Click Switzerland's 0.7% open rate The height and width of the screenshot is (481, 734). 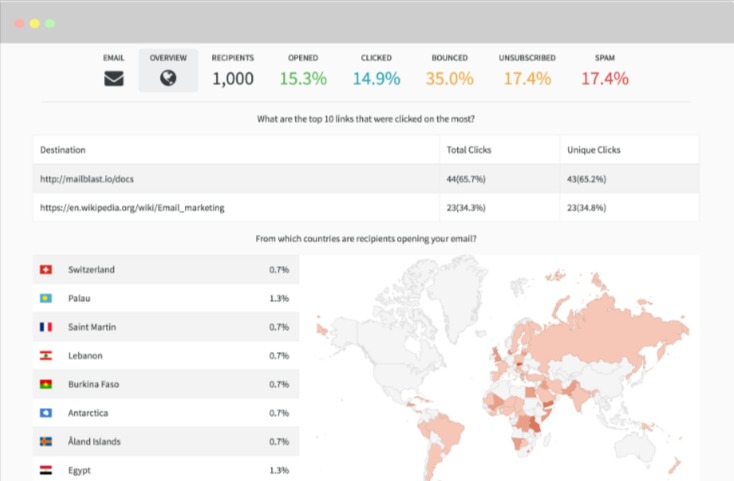point(279,270)
